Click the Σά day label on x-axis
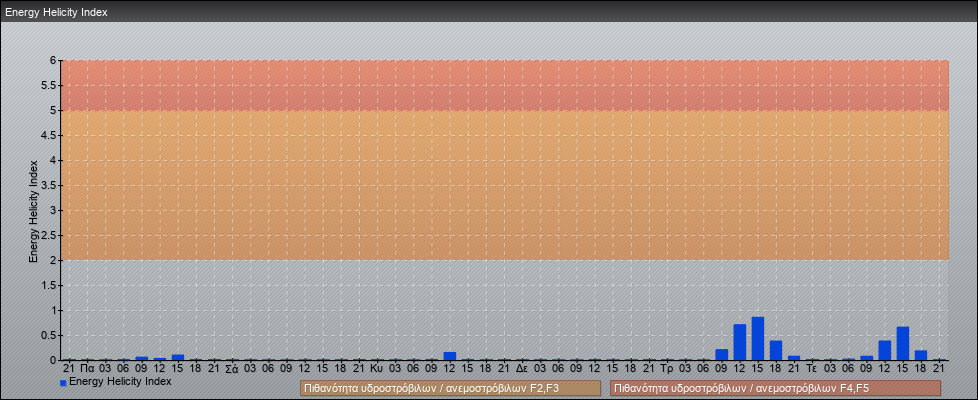978x400 pixels. (x=232, y=369)
